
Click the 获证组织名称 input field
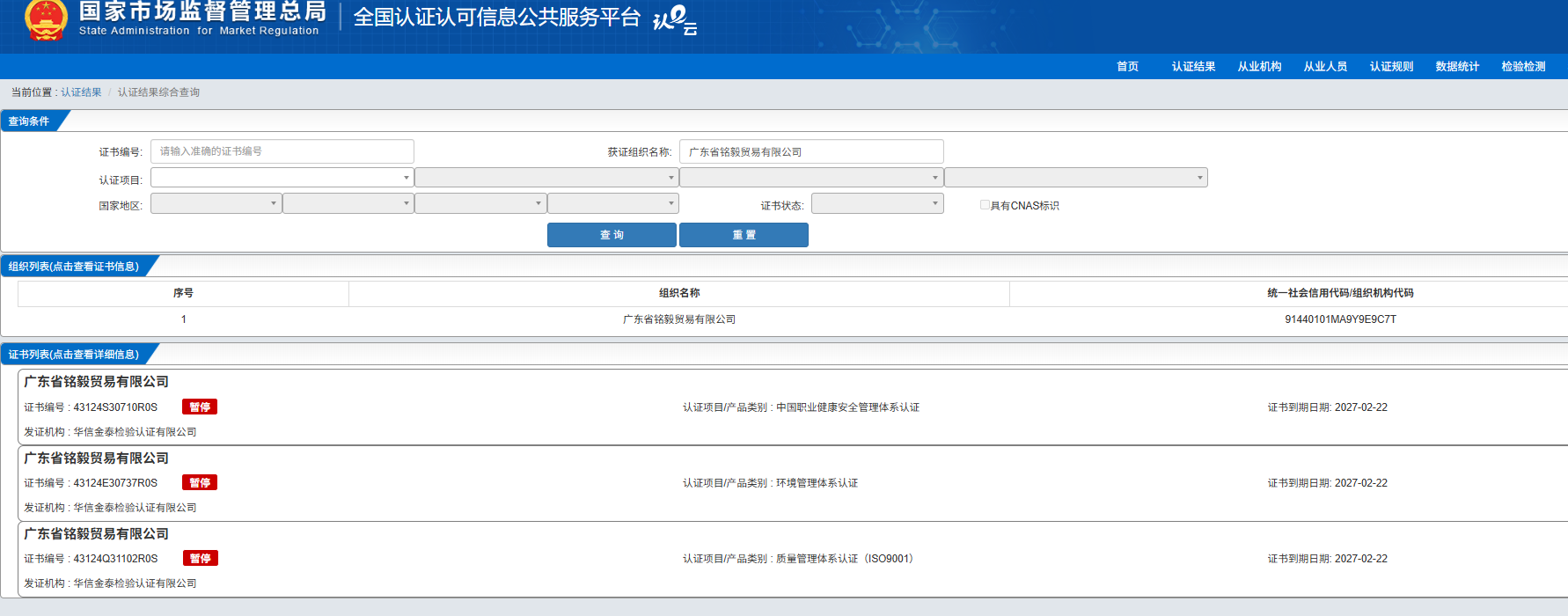pyautogui.click(x=810, y=151)
